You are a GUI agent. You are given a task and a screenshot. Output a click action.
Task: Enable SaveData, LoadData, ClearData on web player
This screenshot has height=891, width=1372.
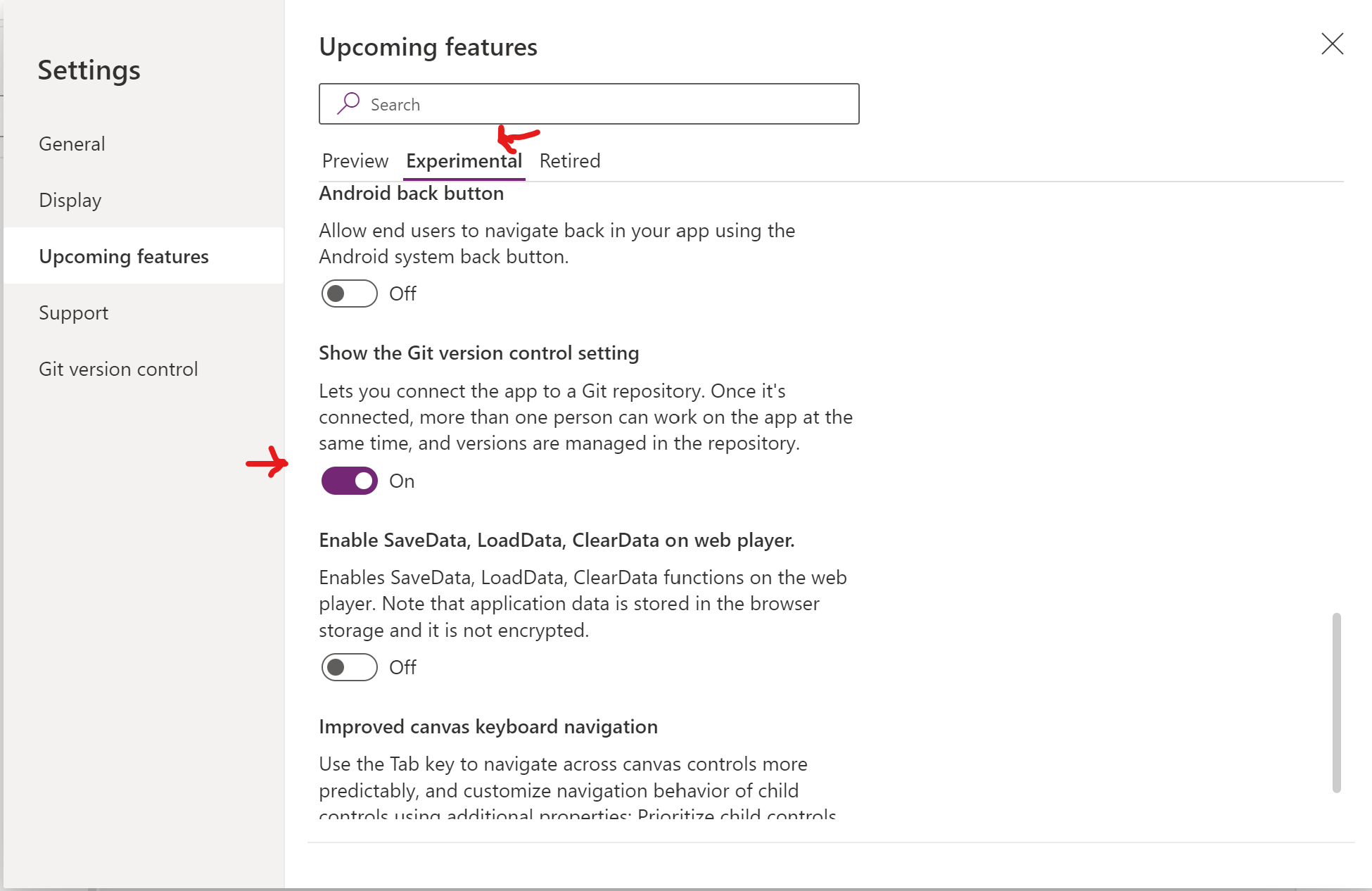tap(348, 667)
